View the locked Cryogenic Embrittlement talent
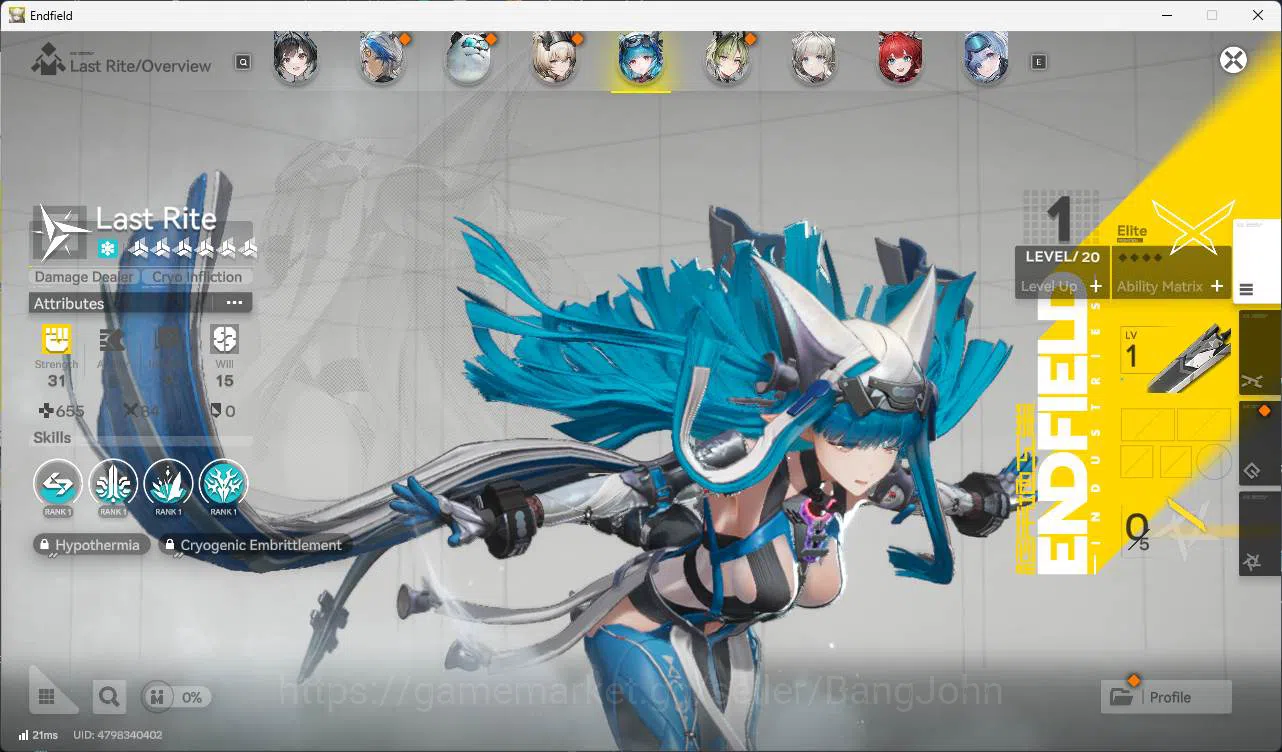 tap(253, 545)
